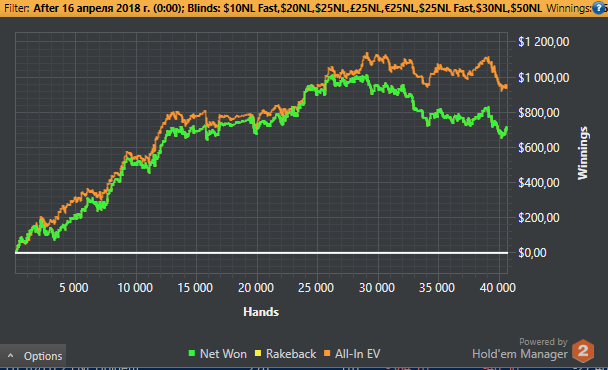Click the Powered by text
Image resolution: width=608 pixels, height=370 pixels.
coord(543,342)
